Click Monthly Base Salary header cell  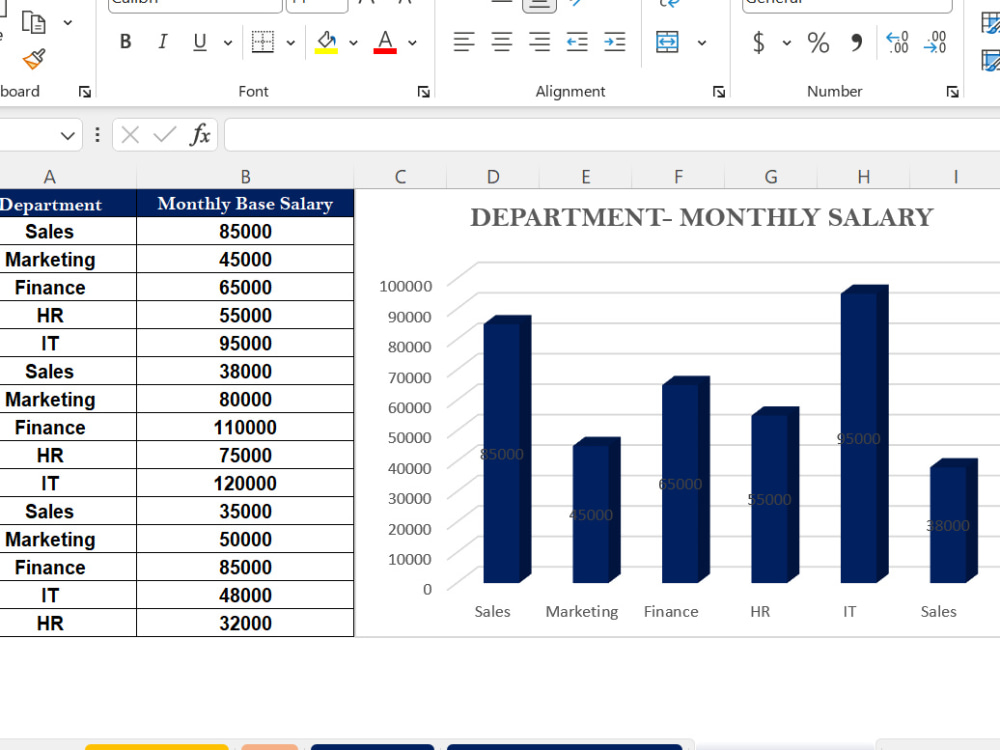tap(246, 203)
